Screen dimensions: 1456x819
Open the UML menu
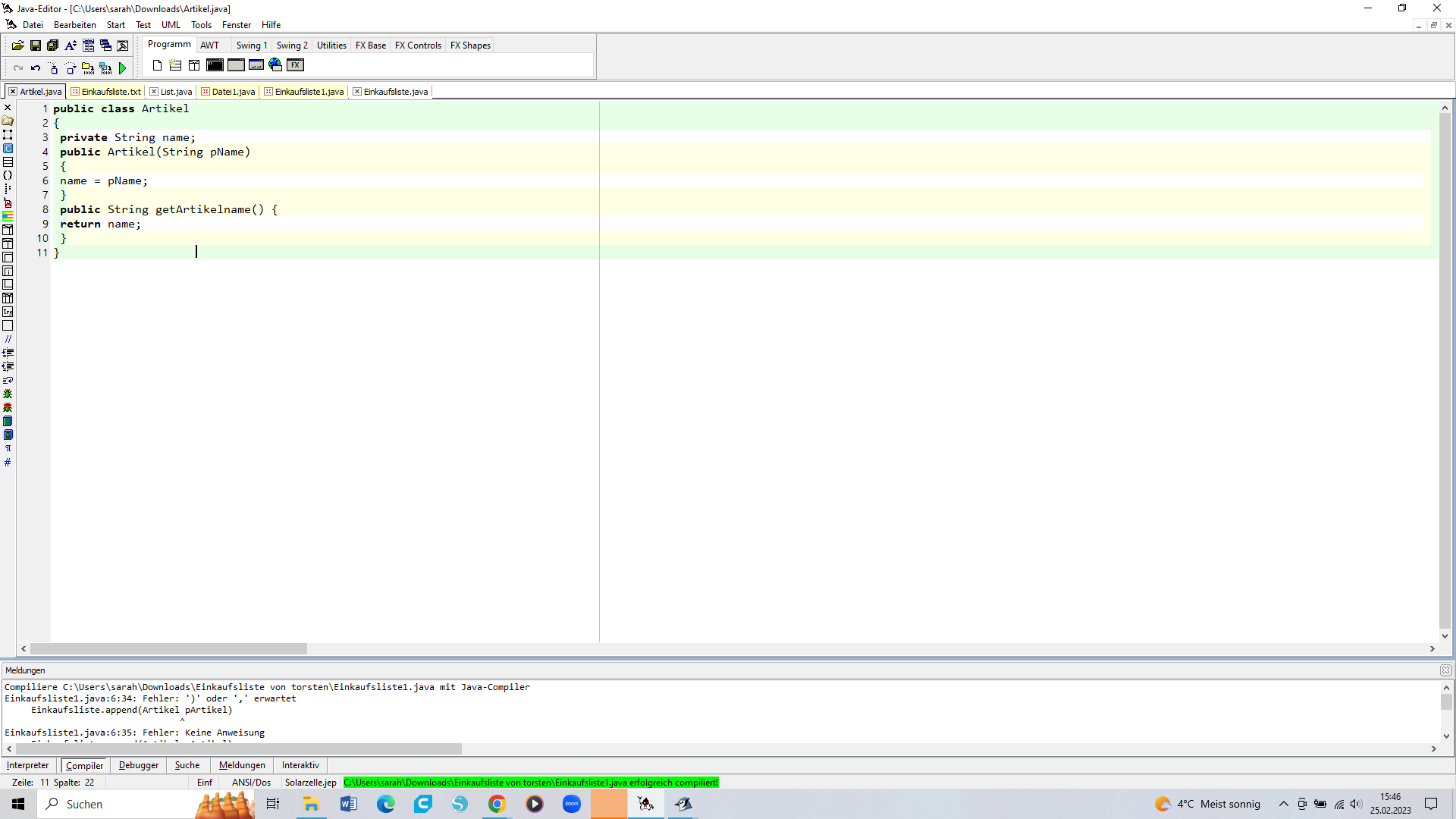tap(171, 25)
